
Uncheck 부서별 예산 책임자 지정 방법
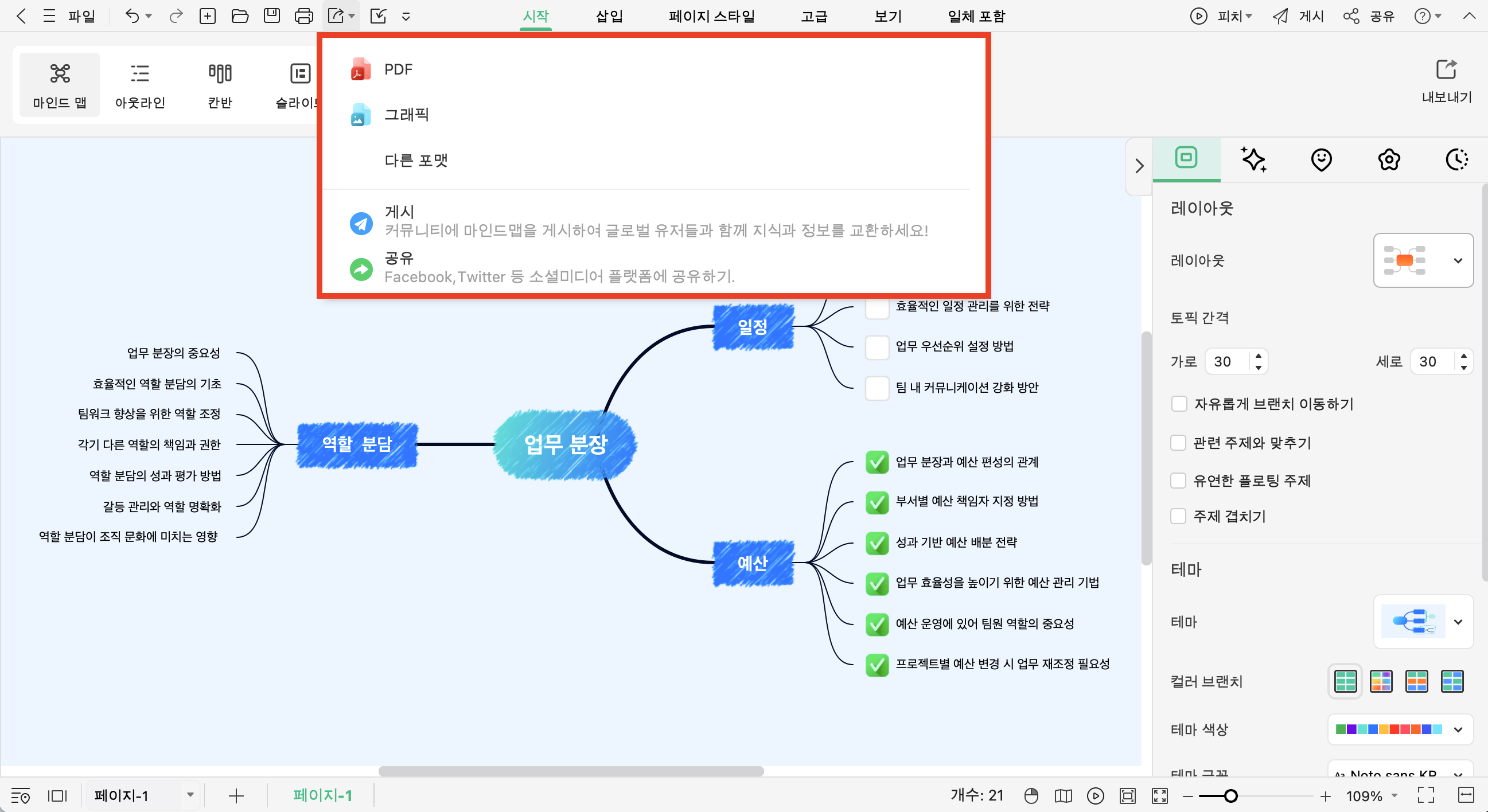pyautogui.click(x=877, y=502)
